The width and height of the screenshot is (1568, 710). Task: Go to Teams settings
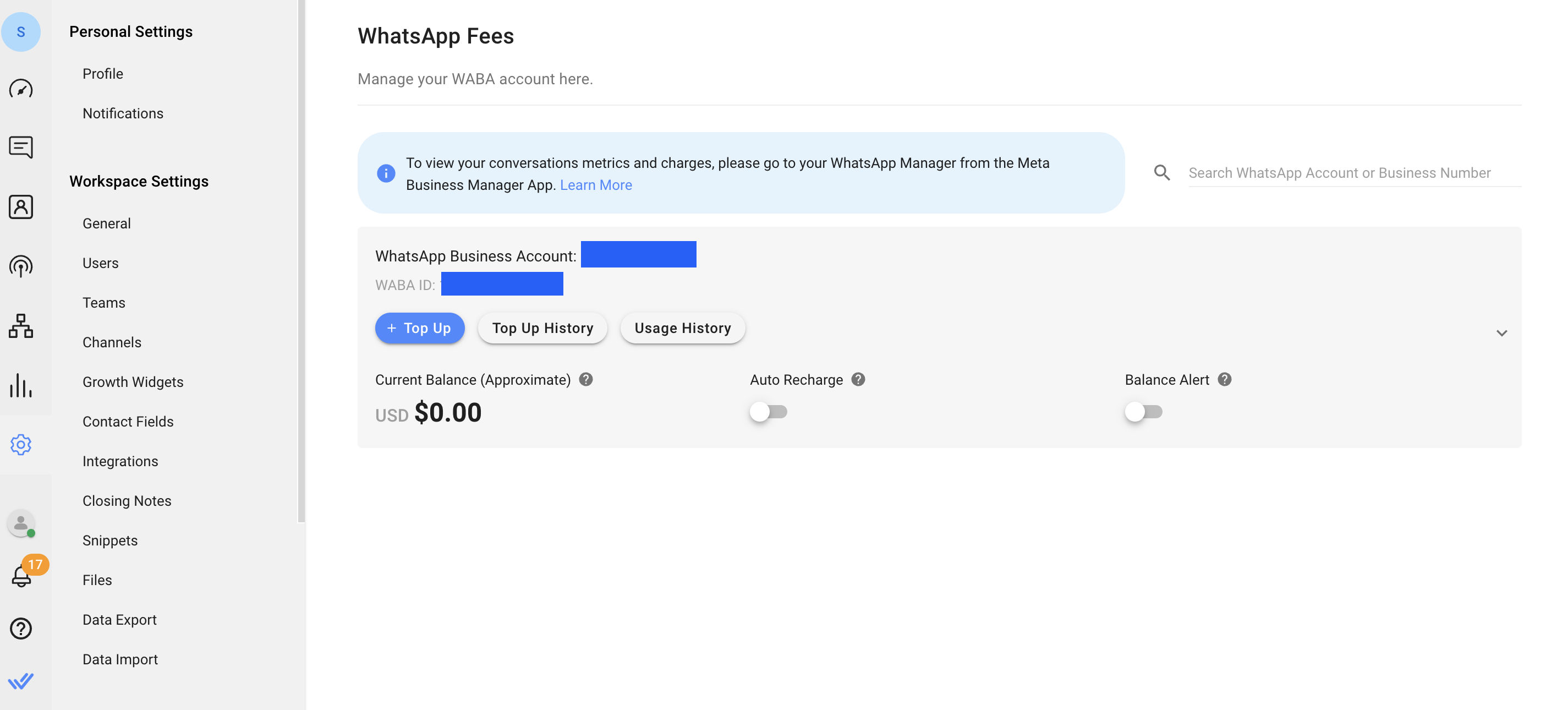104,303
